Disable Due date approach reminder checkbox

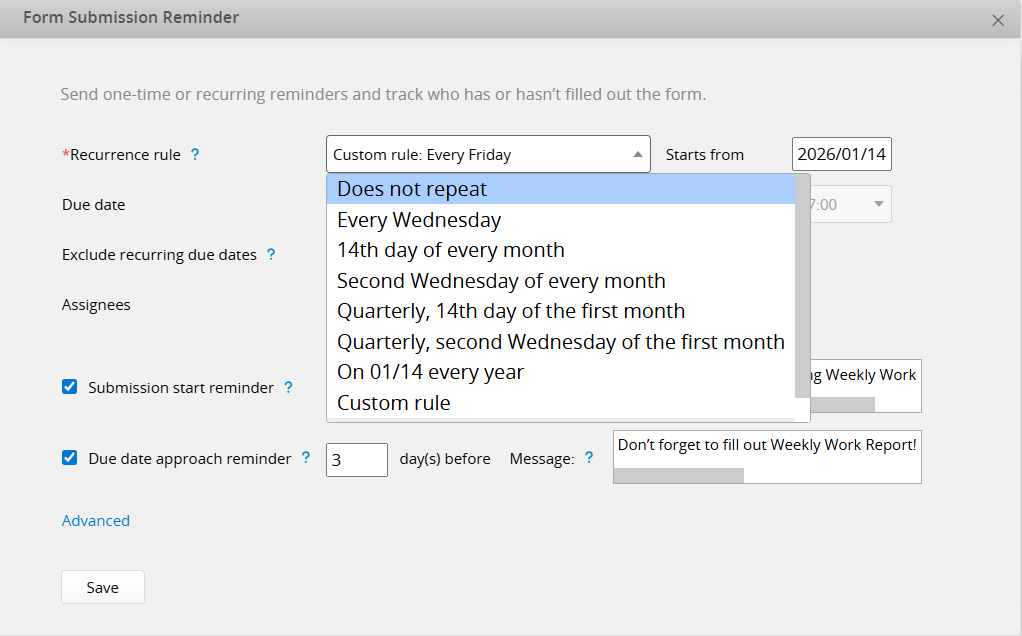point(70,458)
